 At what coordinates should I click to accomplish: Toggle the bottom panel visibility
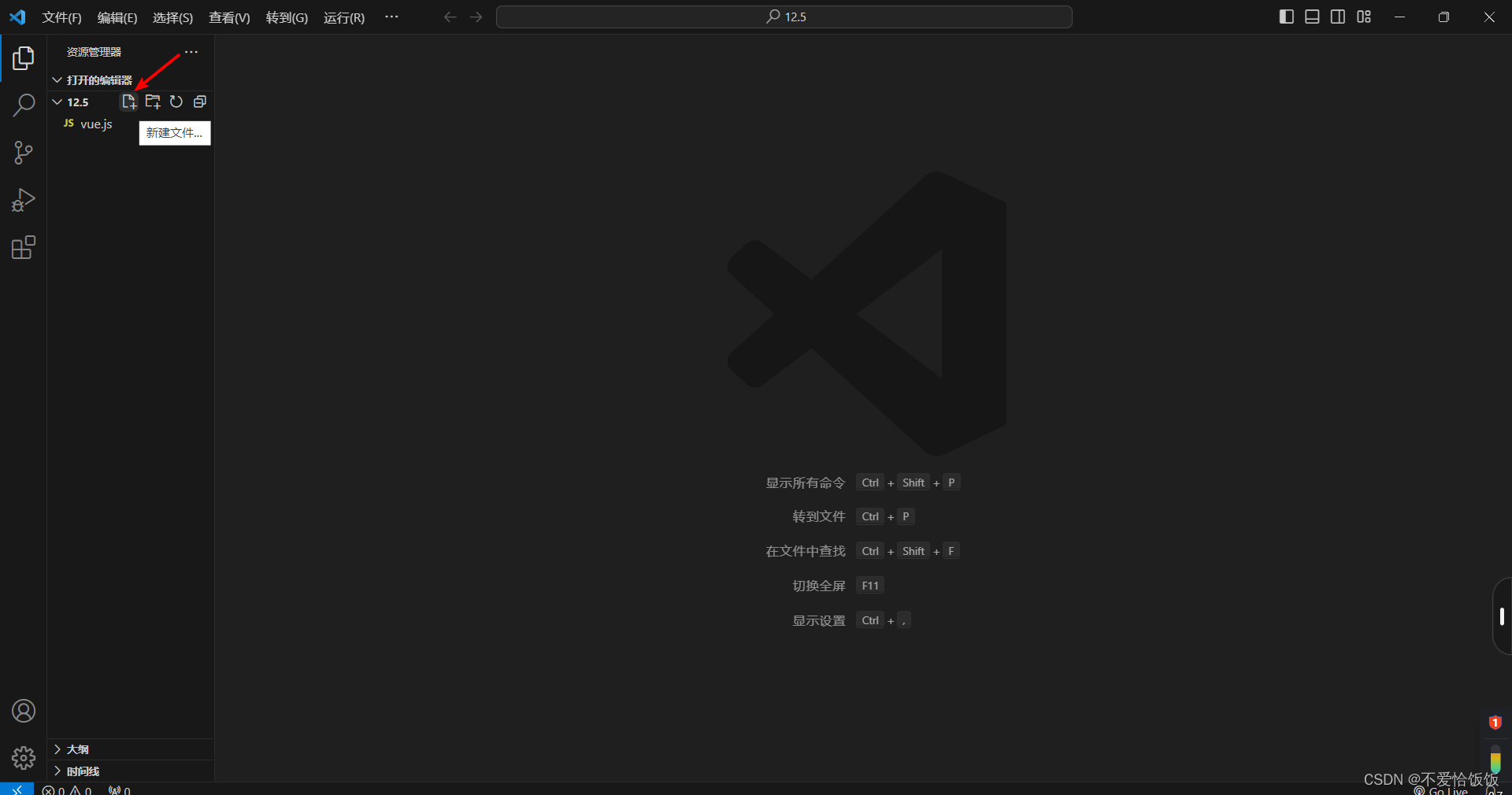1312,17
